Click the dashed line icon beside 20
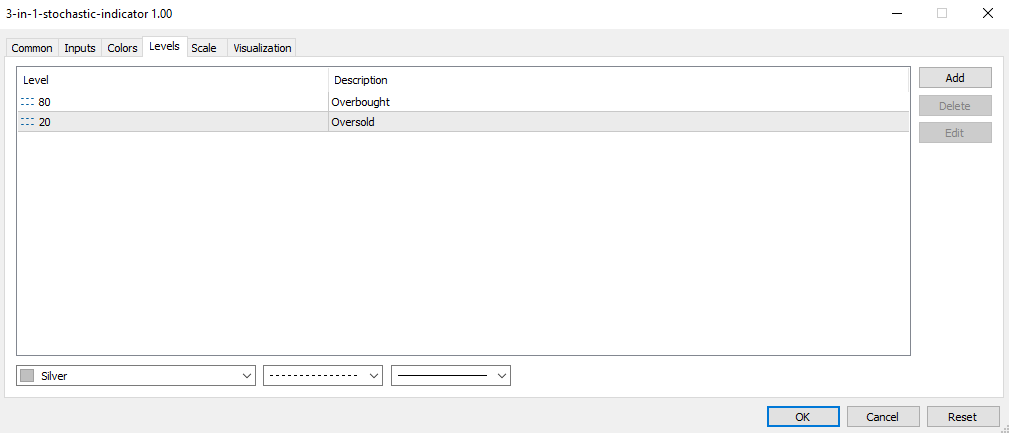1009x433 pixels. point(27,122)
